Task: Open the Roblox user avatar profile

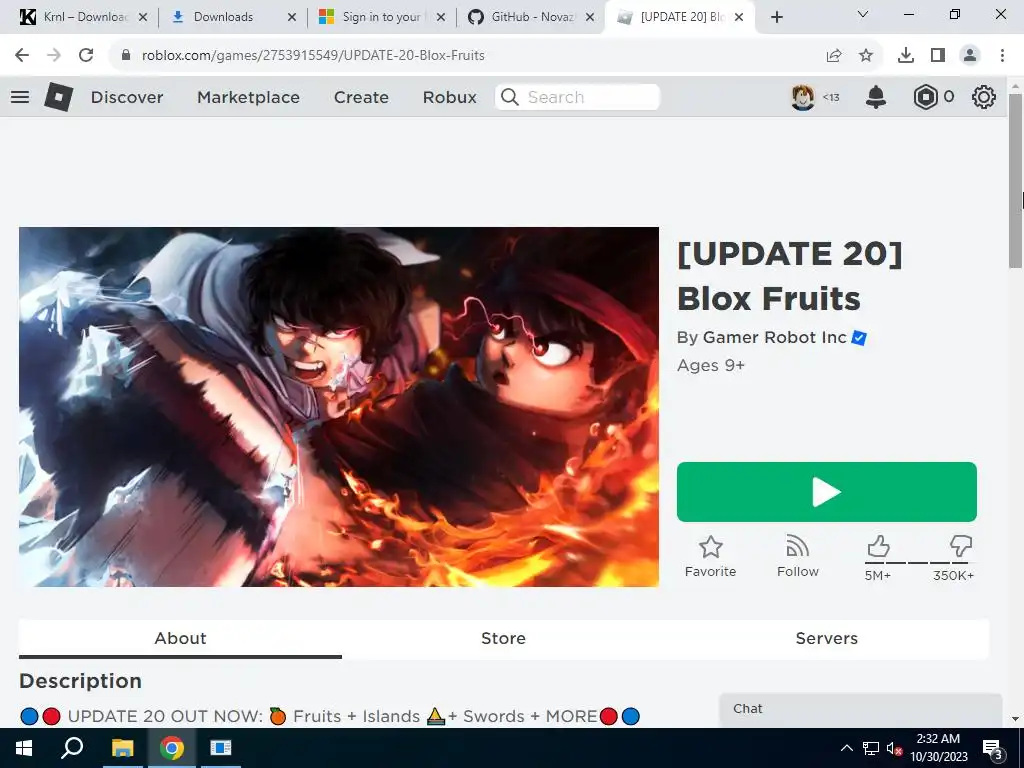Action: point(803,97)
